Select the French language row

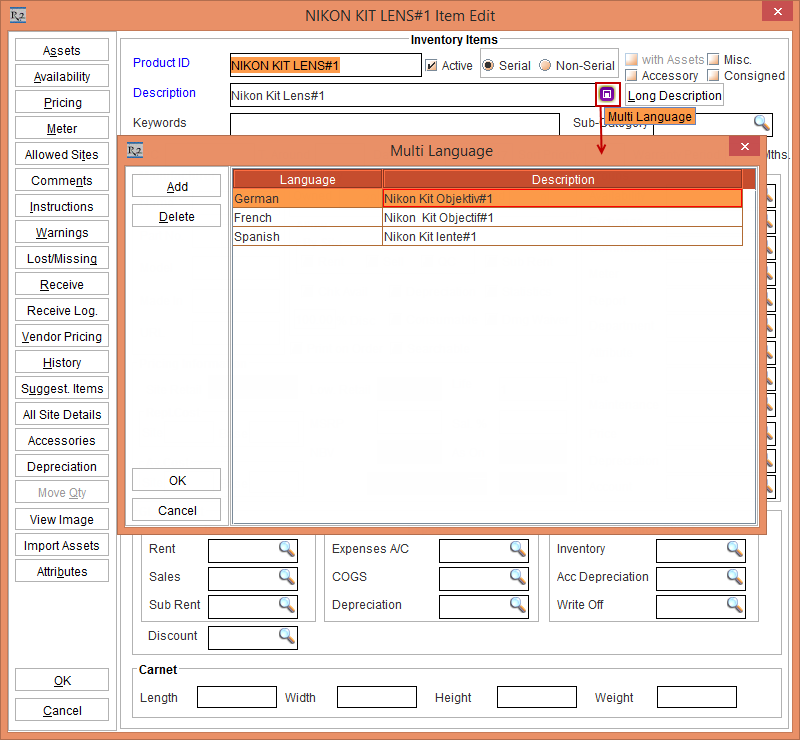[307, 218]
